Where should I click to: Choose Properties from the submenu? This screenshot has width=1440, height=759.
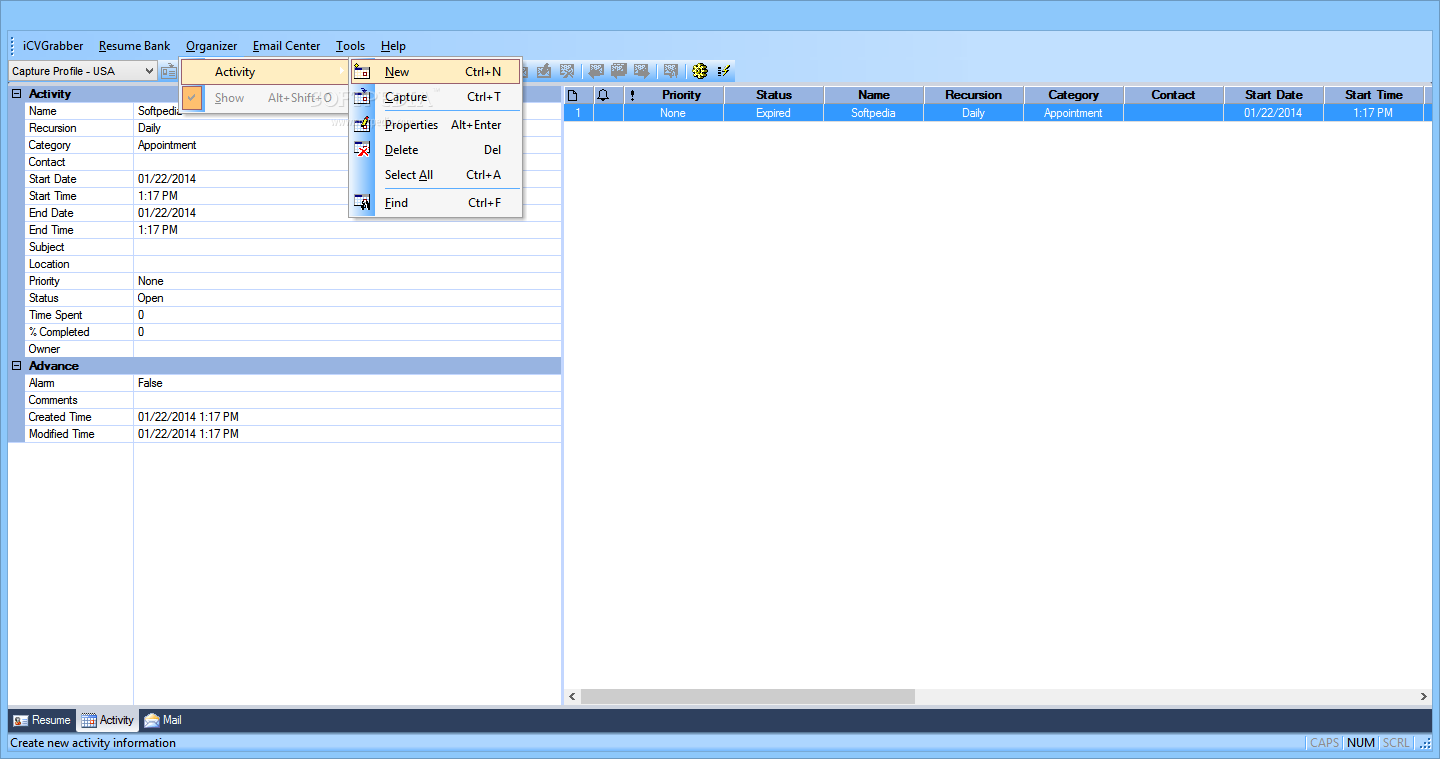pos(436,125)
